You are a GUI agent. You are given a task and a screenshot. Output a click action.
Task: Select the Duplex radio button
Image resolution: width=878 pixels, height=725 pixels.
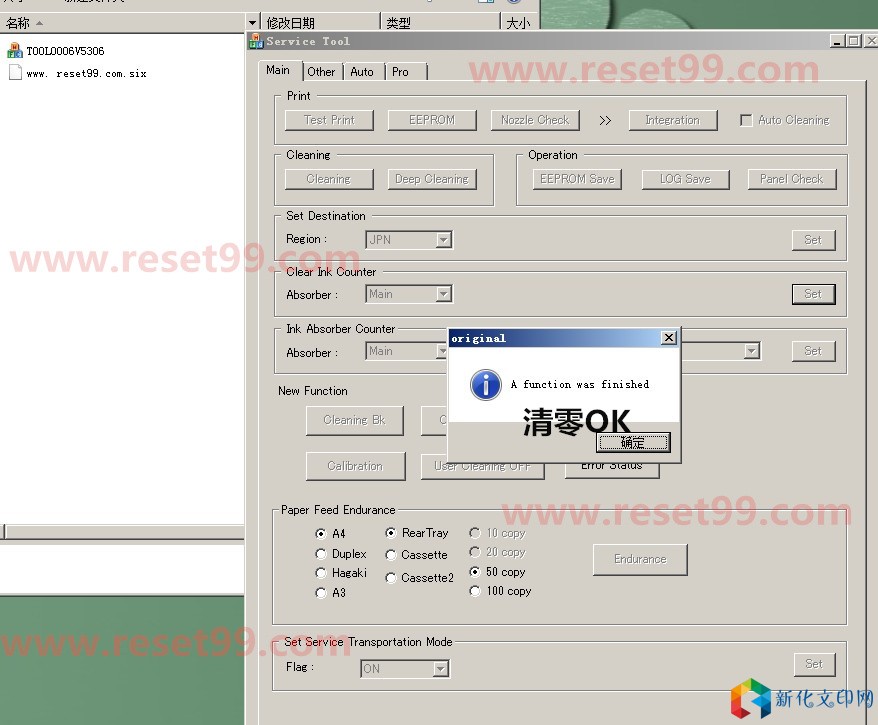click(x=321, y=554)
